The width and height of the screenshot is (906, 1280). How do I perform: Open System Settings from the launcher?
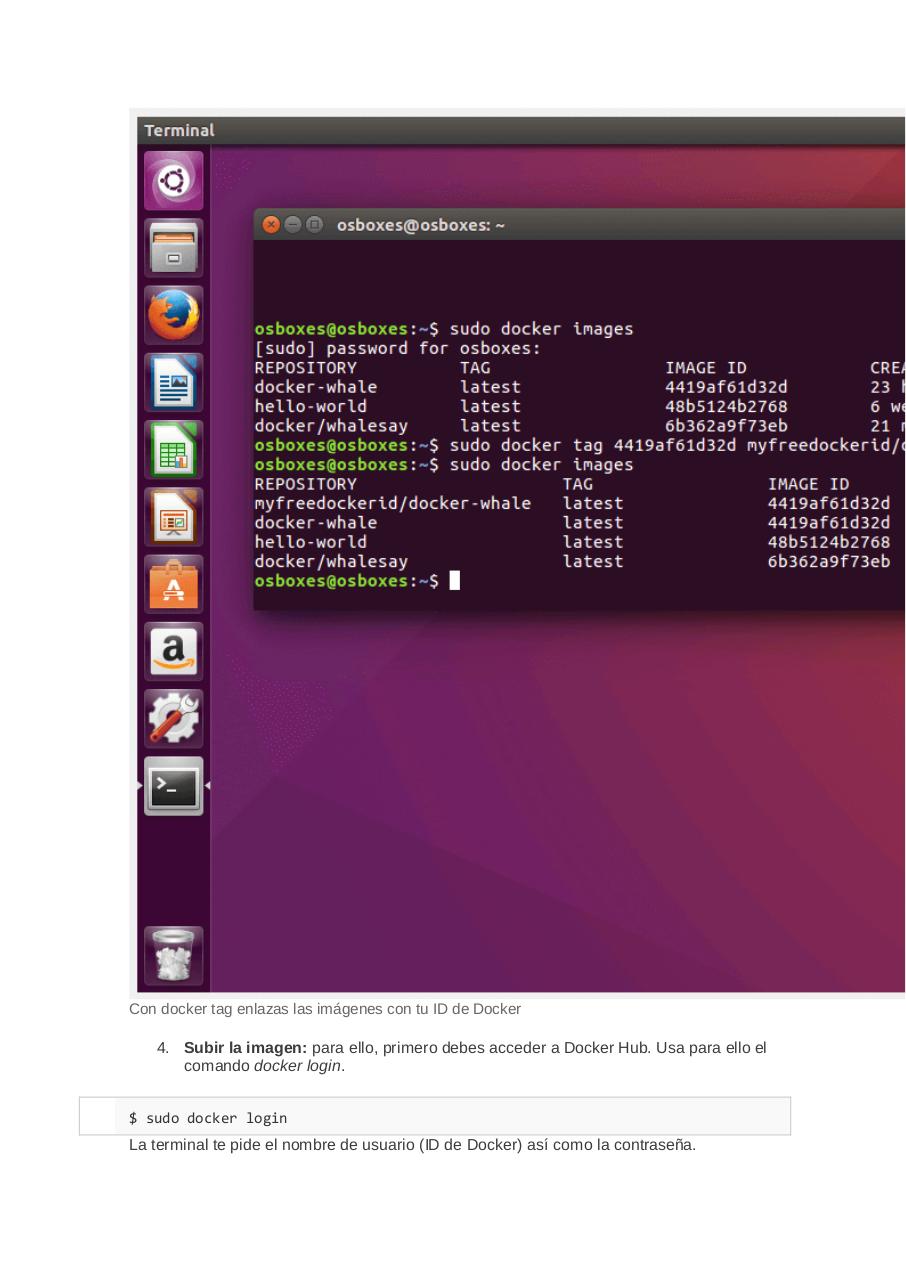(x=173, y=718)
